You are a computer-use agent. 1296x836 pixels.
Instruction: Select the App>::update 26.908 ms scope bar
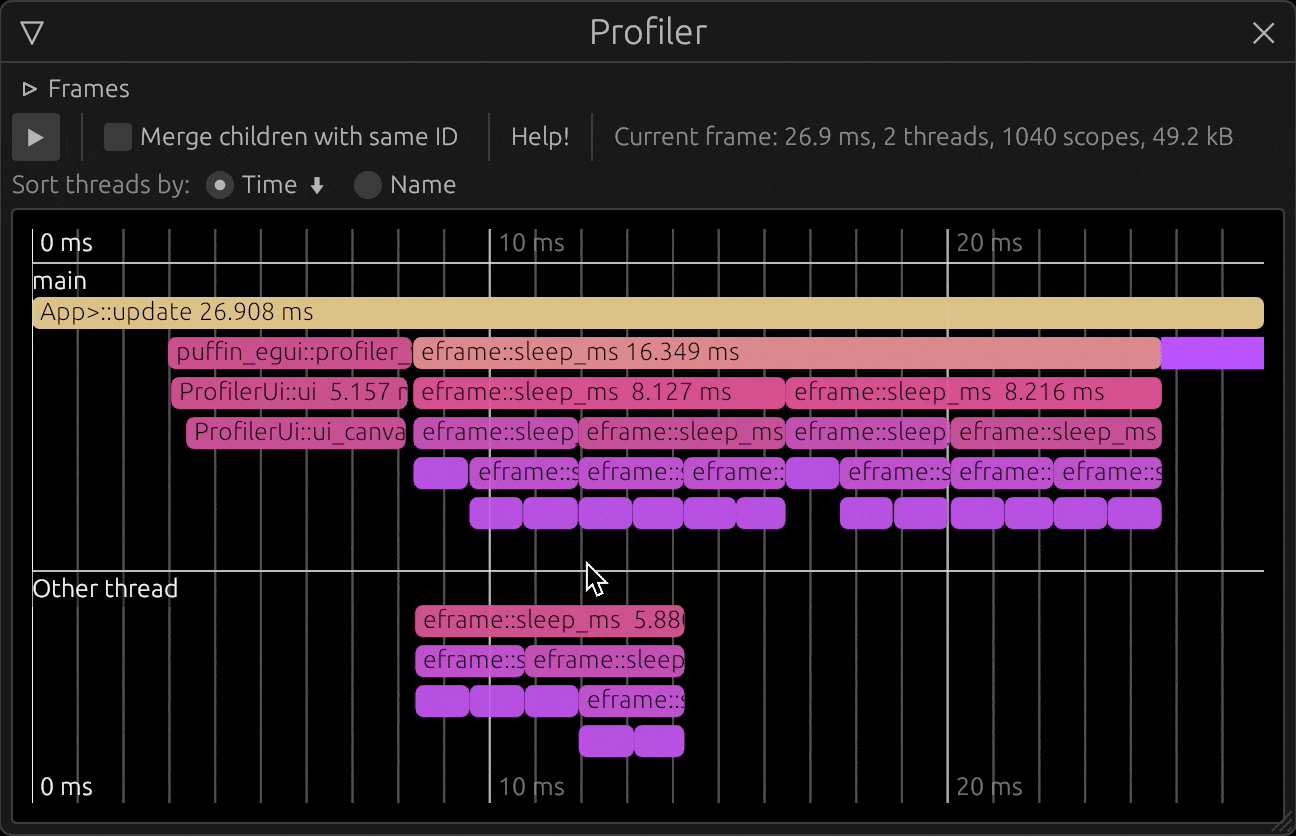[x=648, y=312]
